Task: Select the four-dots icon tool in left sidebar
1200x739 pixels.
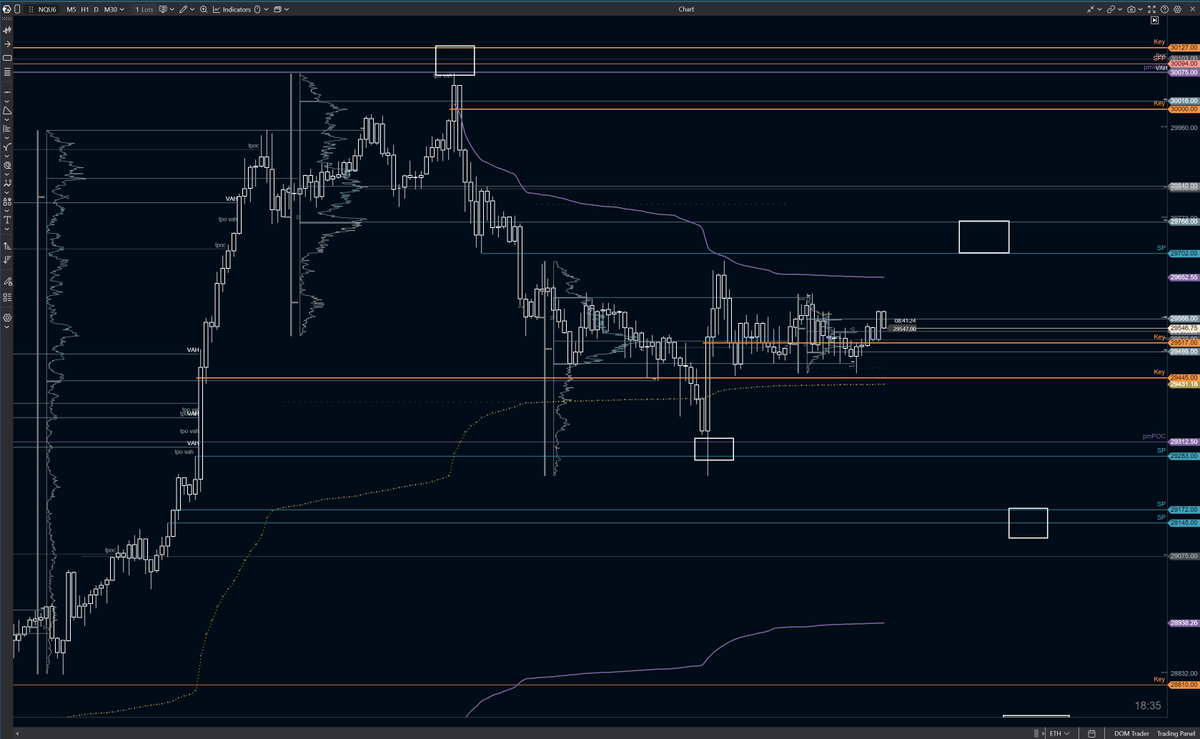Action: click(x=8, y=201)
